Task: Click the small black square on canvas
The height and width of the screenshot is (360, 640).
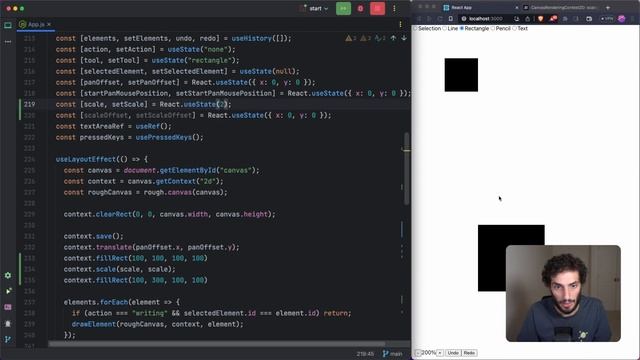Action: pyautogui.click(x=461, y=75)
